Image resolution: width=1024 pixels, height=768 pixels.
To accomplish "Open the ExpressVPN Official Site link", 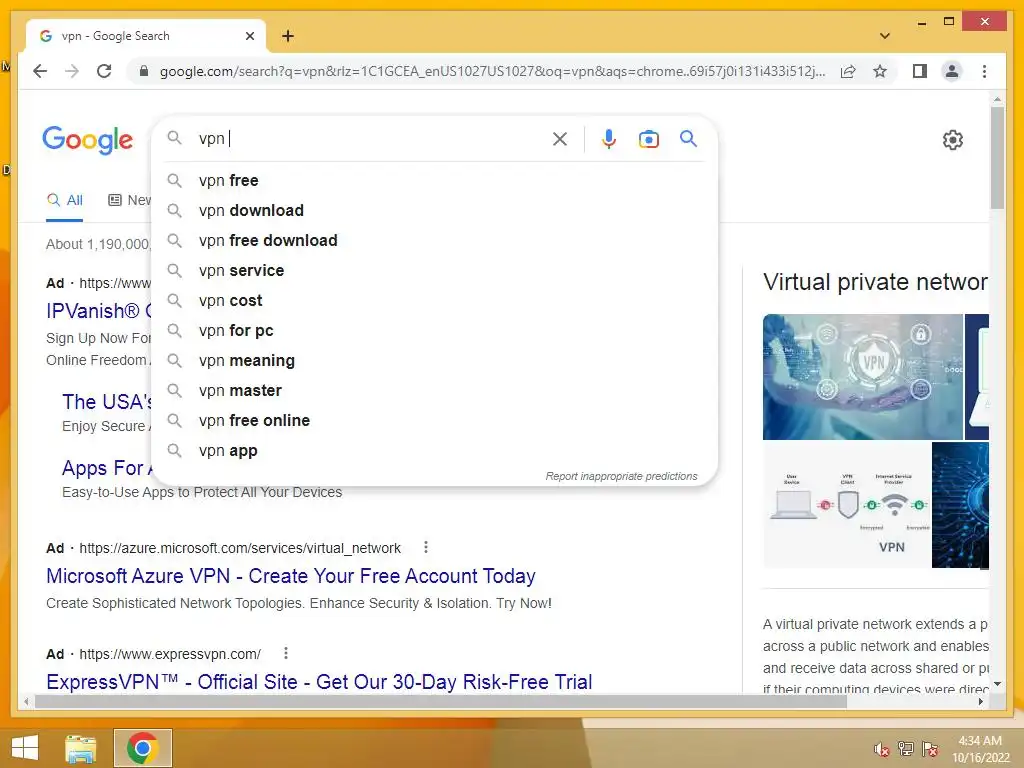I will point(319,682).
